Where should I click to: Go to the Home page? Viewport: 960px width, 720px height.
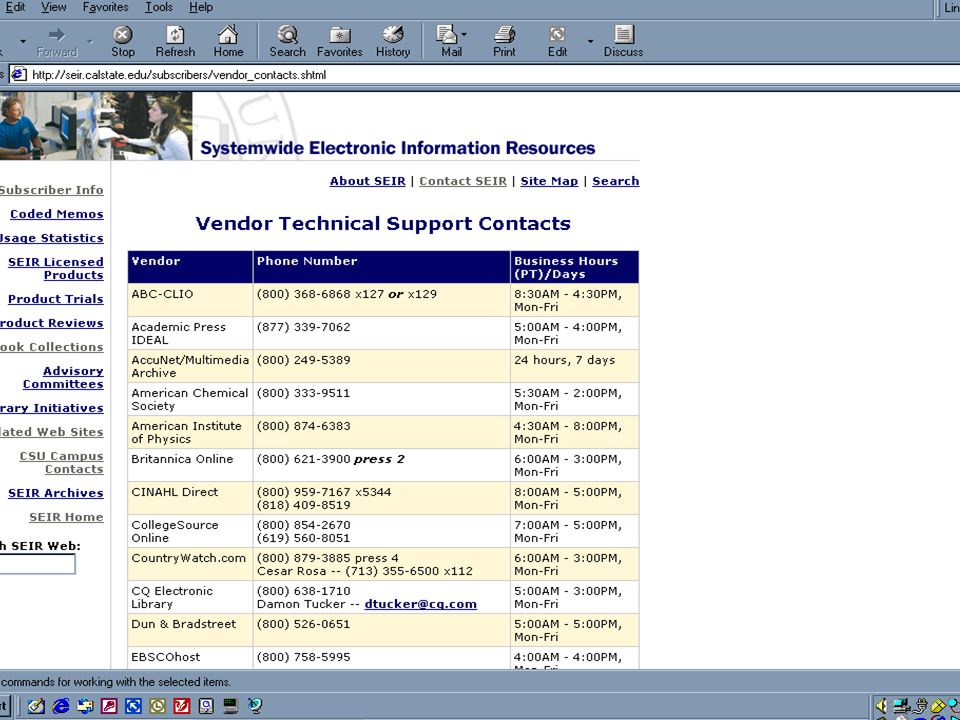[x=228, y=42]
